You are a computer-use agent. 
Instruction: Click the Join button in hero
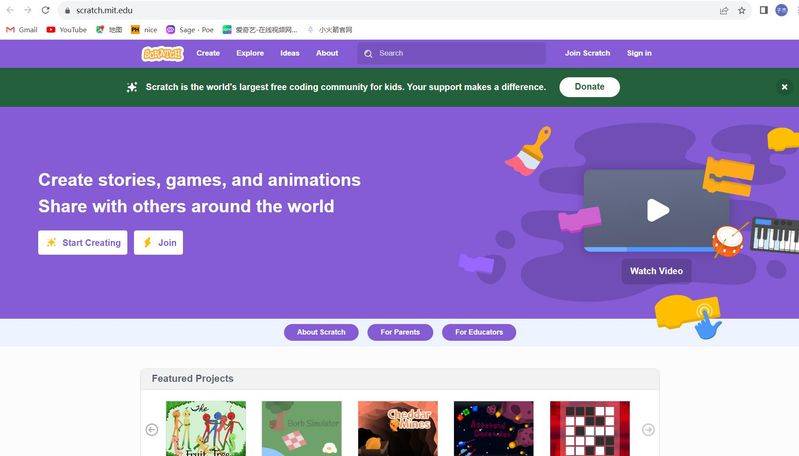(158, 243)
